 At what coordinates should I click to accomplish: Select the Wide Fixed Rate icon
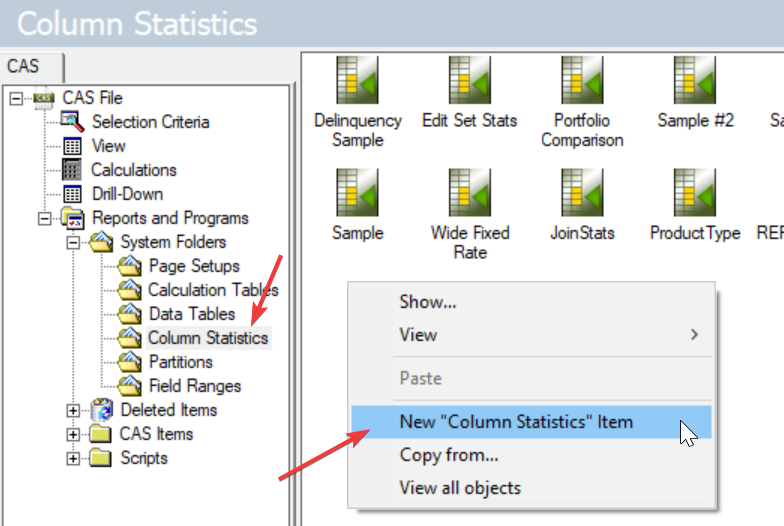point(469,194)
